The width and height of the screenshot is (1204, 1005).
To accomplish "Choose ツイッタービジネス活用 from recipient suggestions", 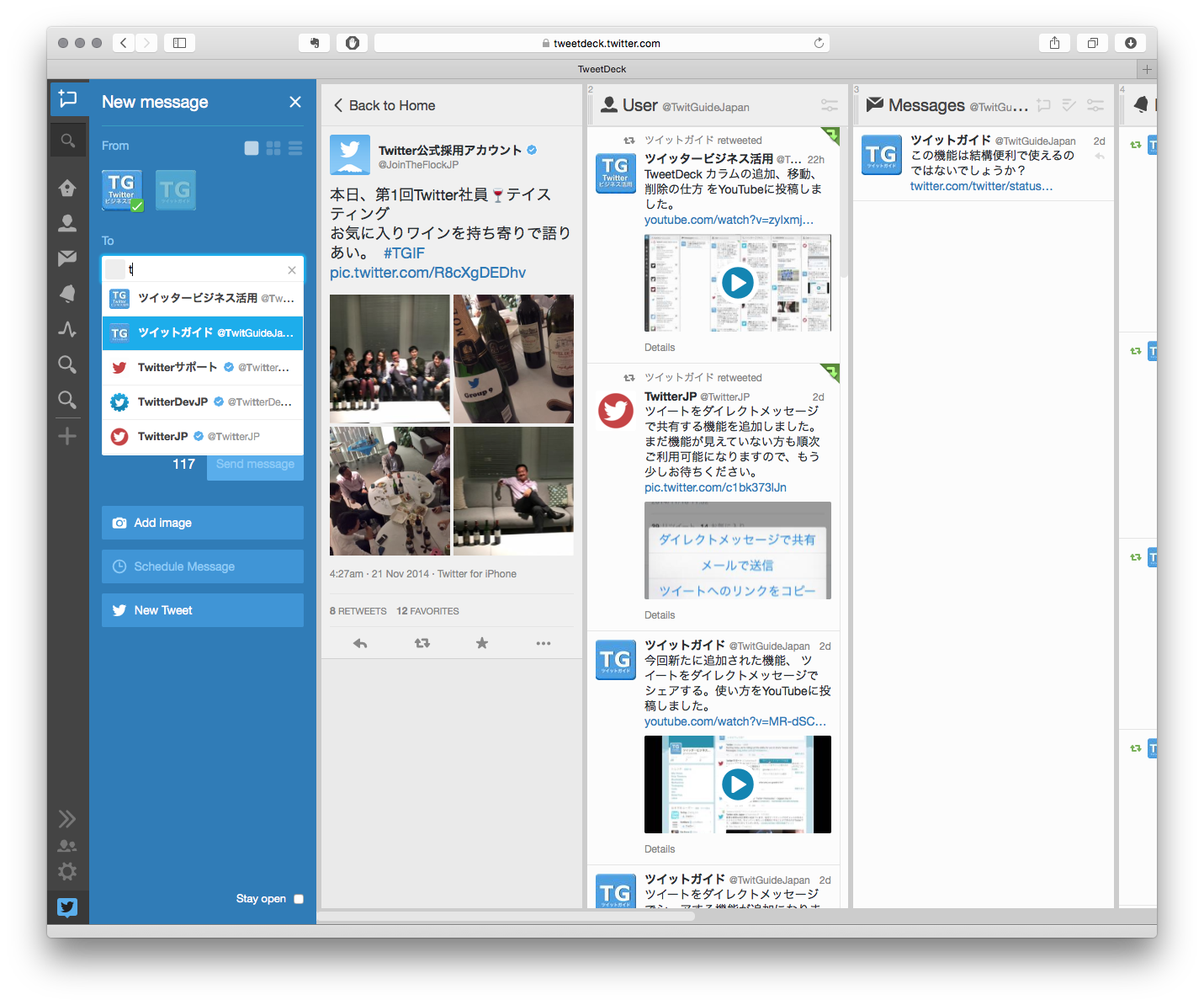I will [203, 298].
